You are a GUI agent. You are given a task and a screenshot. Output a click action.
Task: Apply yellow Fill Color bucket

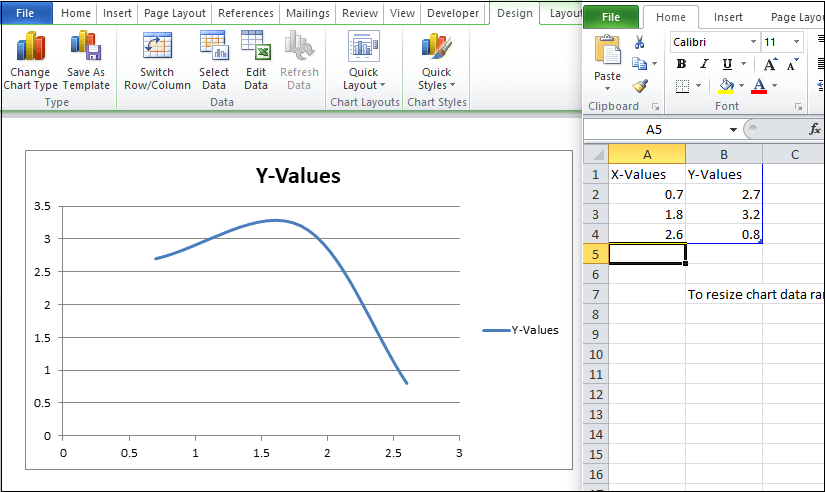click(x=726, y=86)
